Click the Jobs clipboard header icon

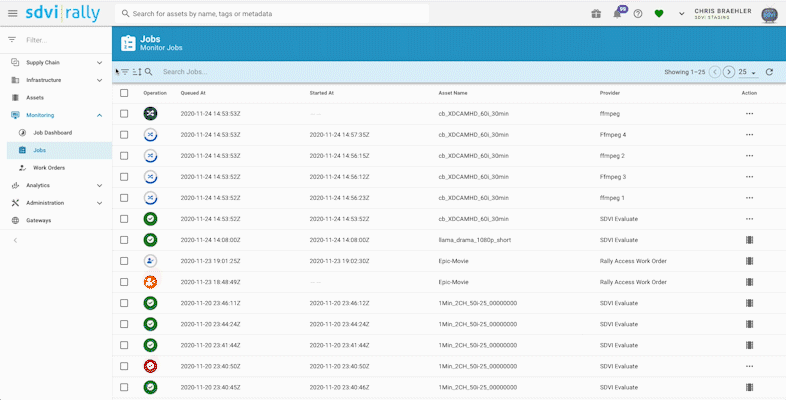click(x=128, y=43)
